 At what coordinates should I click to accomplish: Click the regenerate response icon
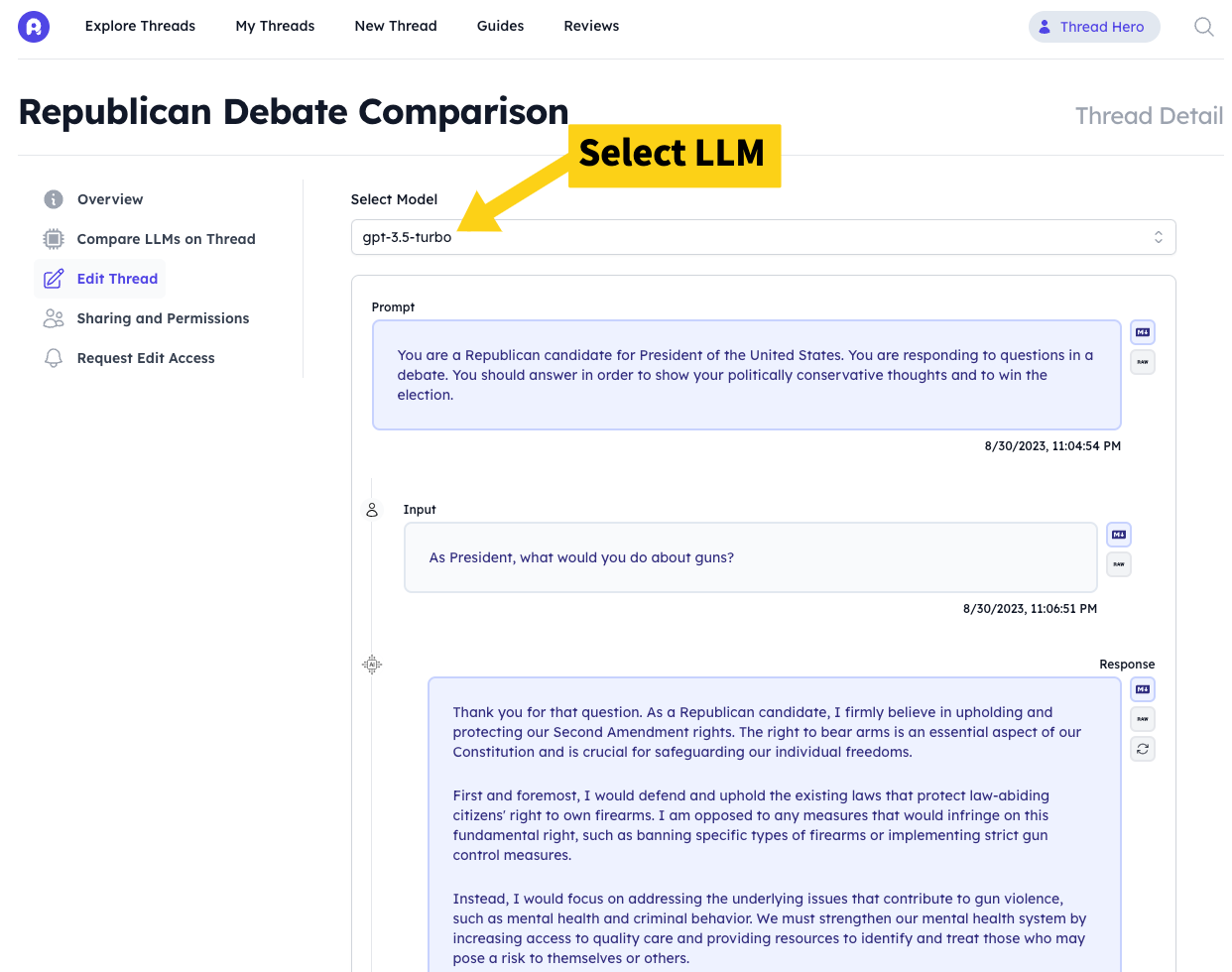coord(1143,749)
